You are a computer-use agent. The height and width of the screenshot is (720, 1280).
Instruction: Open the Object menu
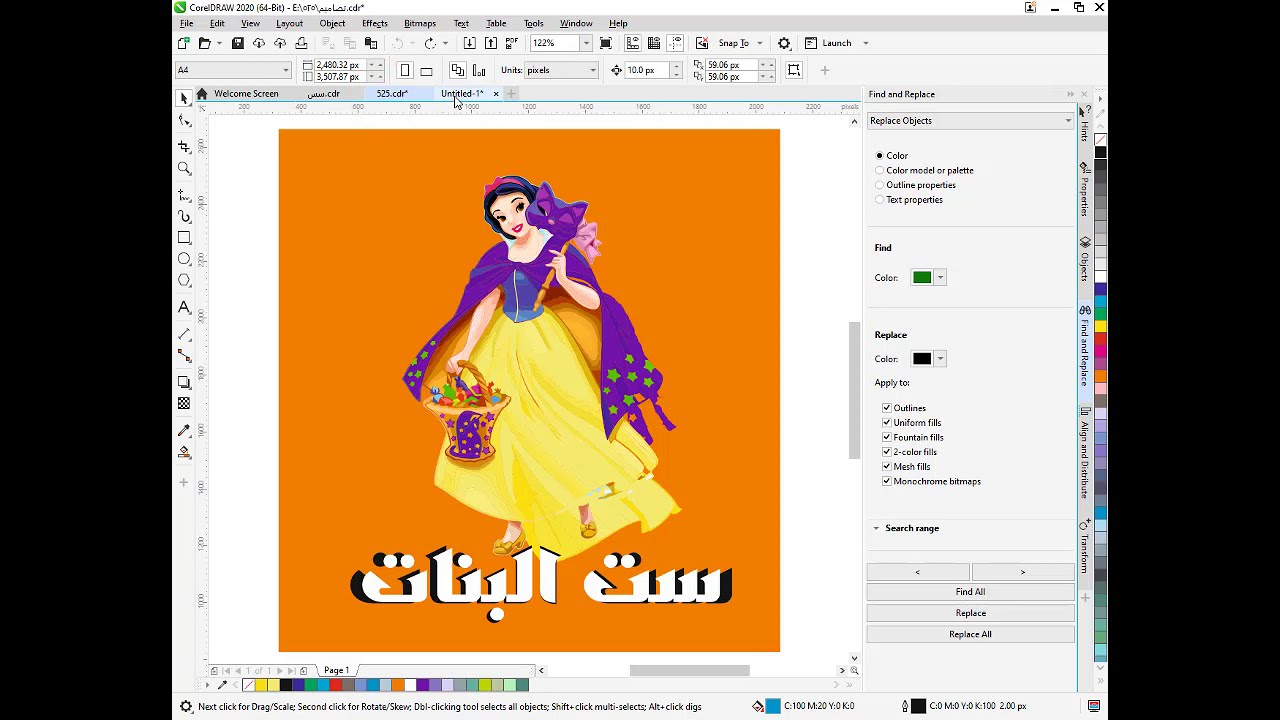point(332,23)
